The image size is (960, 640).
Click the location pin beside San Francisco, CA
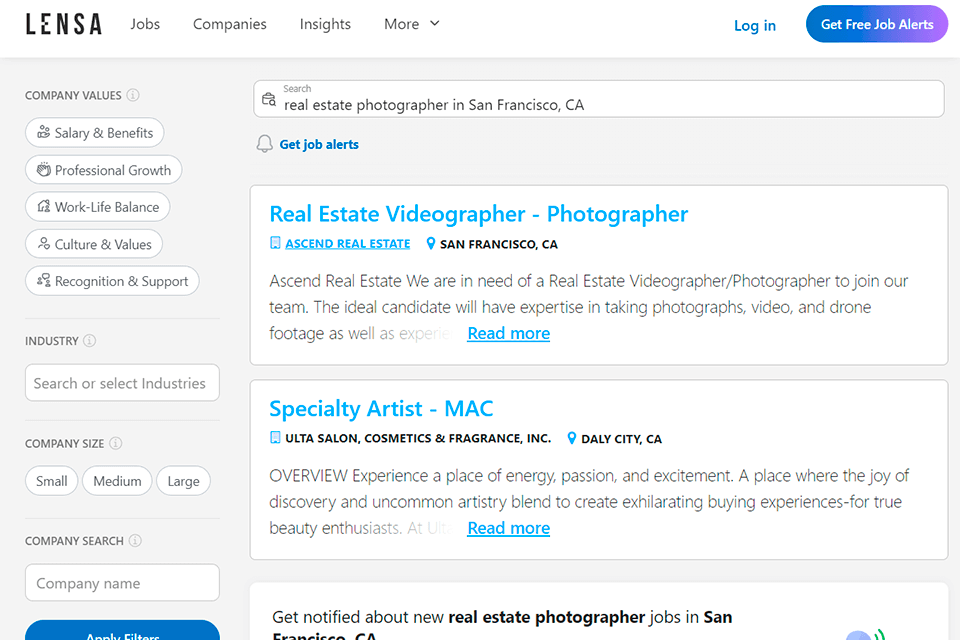coord(431,244)
